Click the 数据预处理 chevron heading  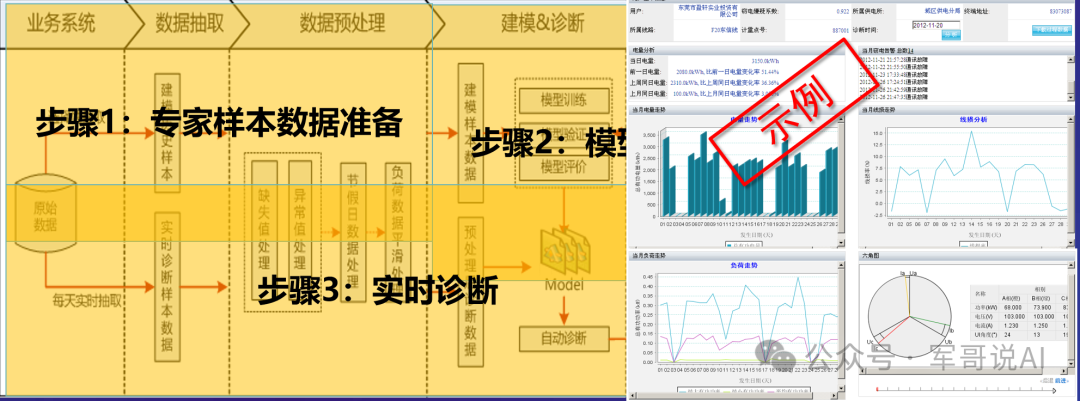coord(342,23)
